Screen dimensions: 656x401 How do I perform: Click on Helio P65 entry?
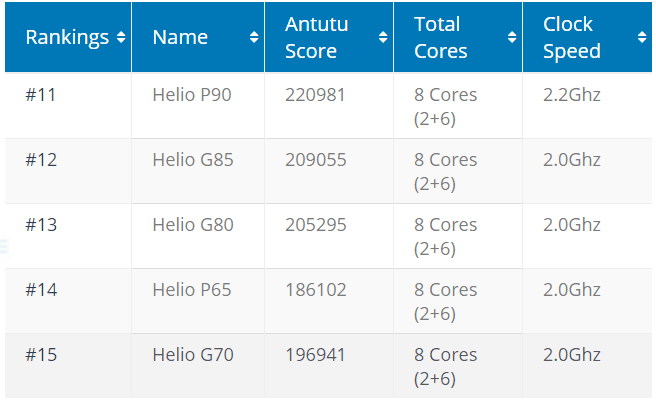pyautogui.click(x=192, y=290)
